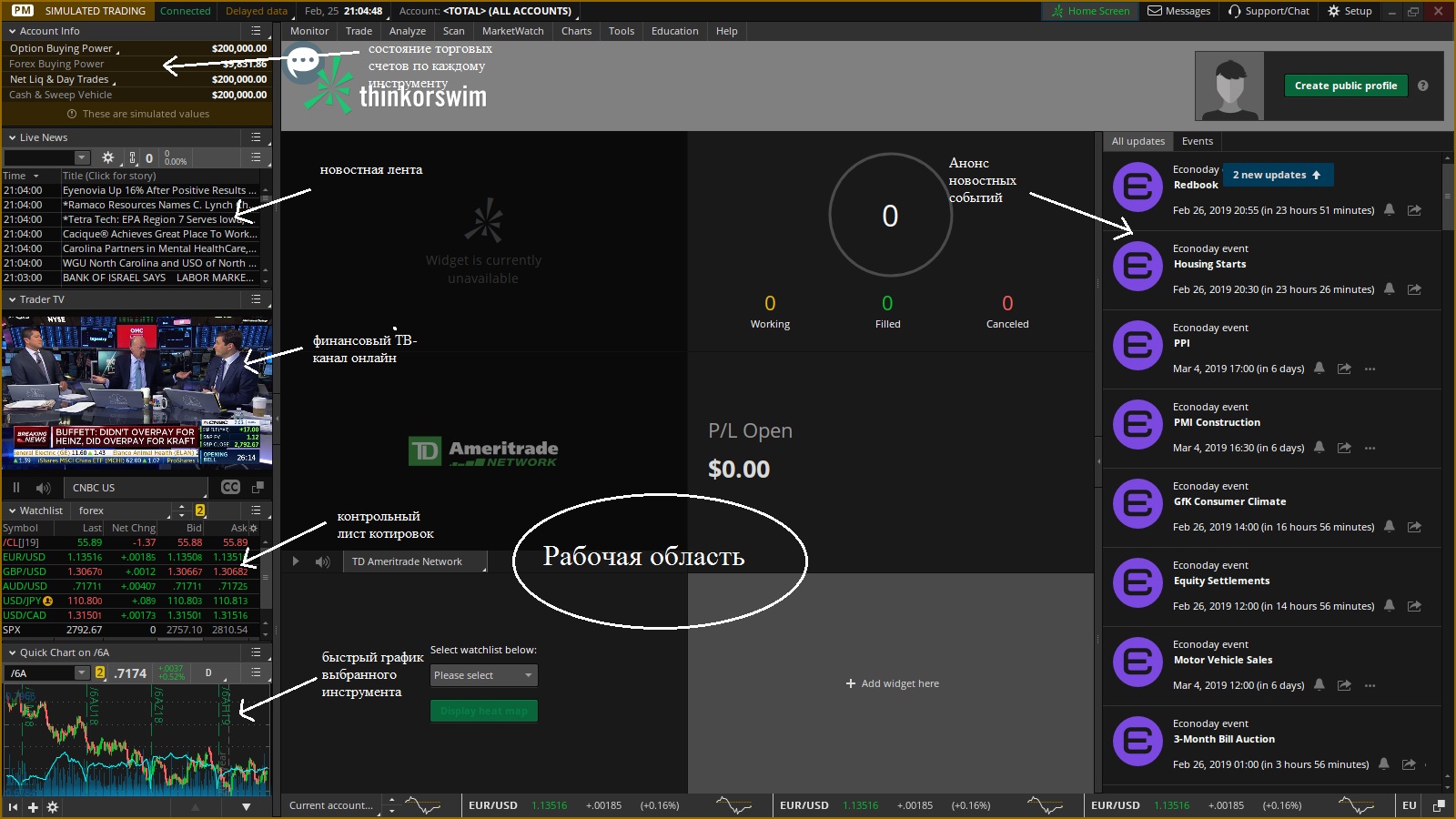Click detach icon in bottom-right status bar
Screen dimensions: 1456x819
pos(1439,805)
